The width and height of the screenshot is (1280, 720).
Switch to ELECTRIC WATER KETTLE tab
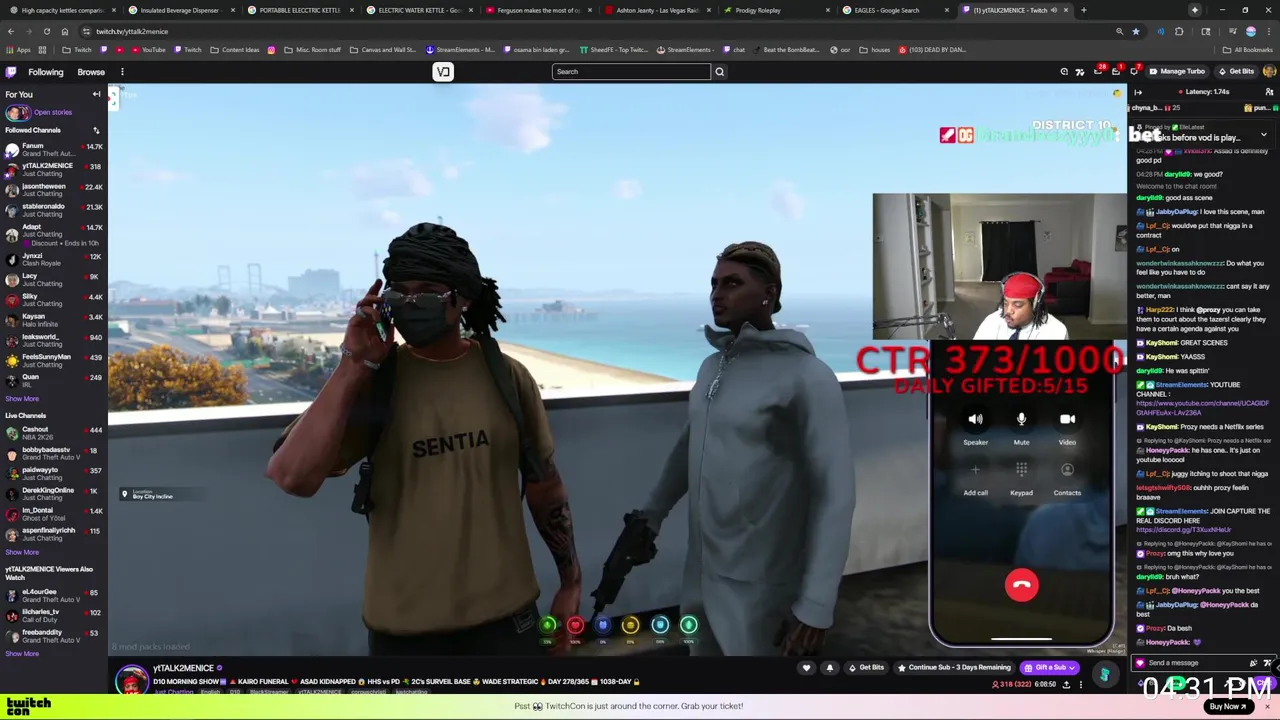click(x=418, y=10)
